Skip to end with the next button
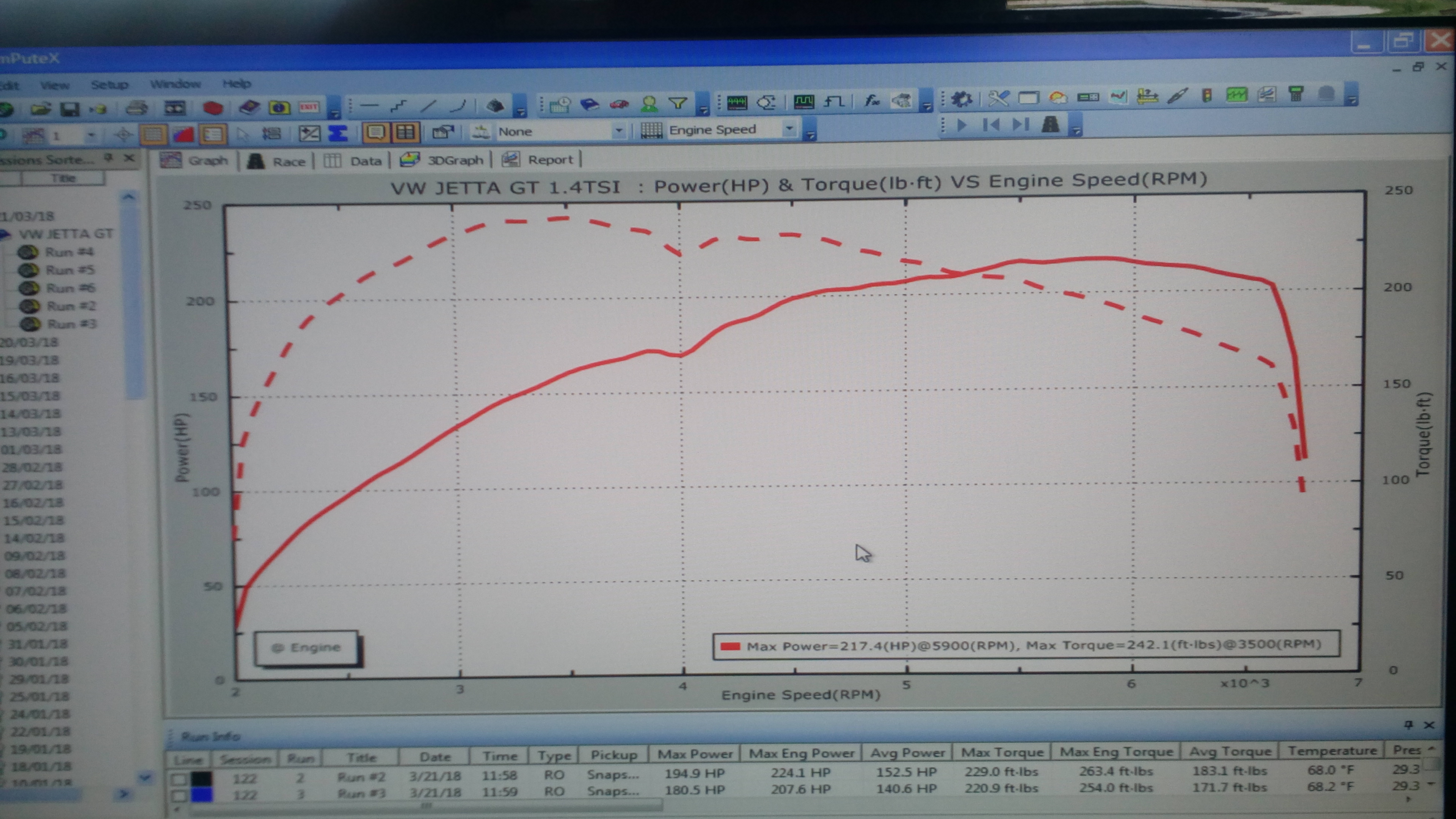 coord(1021,124)
